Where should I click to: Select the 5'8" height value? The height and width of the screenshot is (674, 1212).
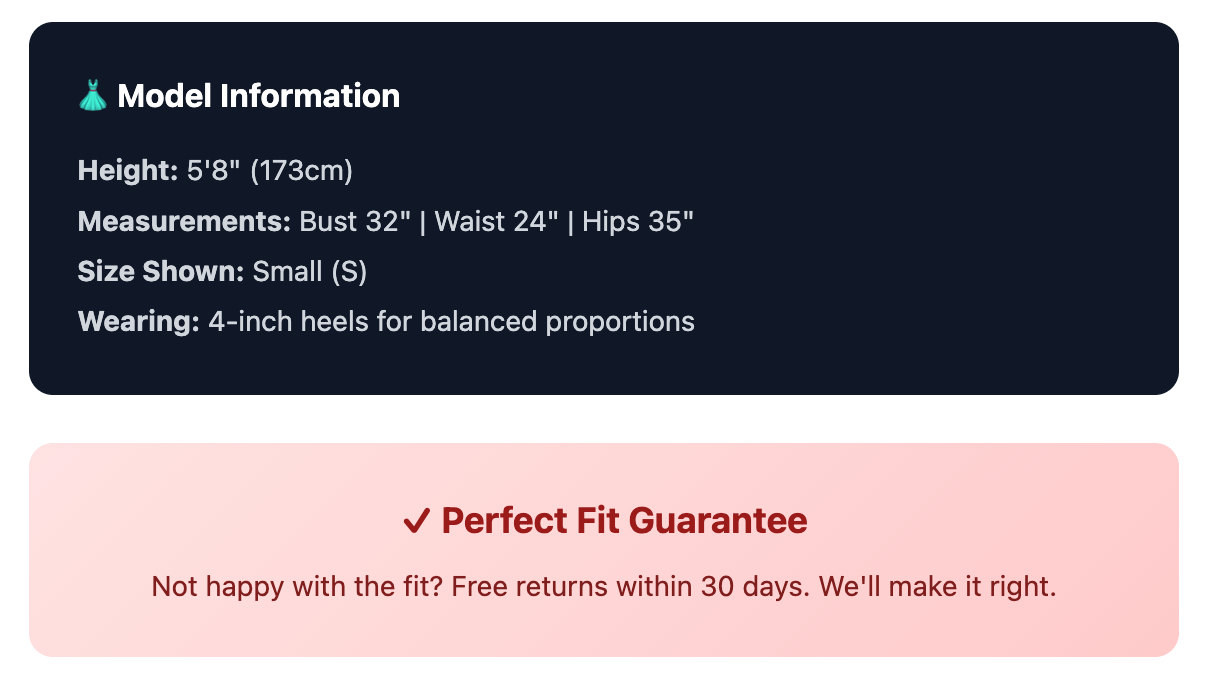pos(214,171)
